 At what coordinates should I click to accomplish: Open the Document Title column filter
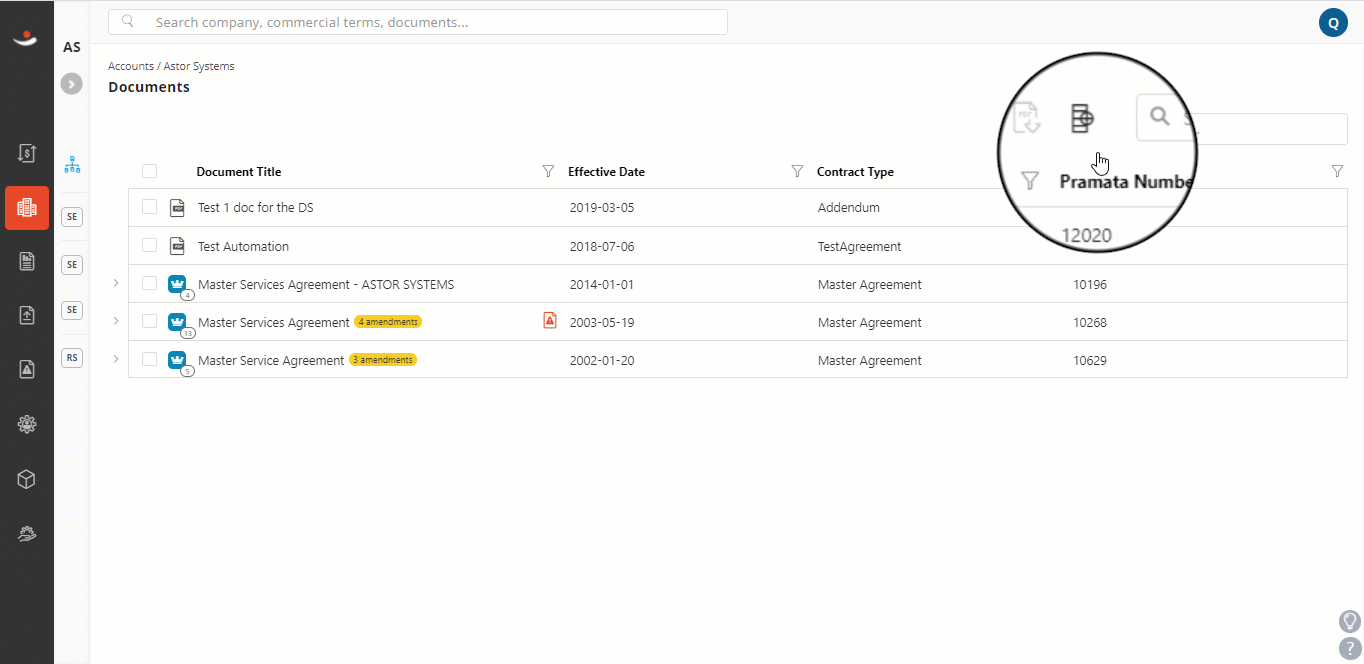pos(548,171)
